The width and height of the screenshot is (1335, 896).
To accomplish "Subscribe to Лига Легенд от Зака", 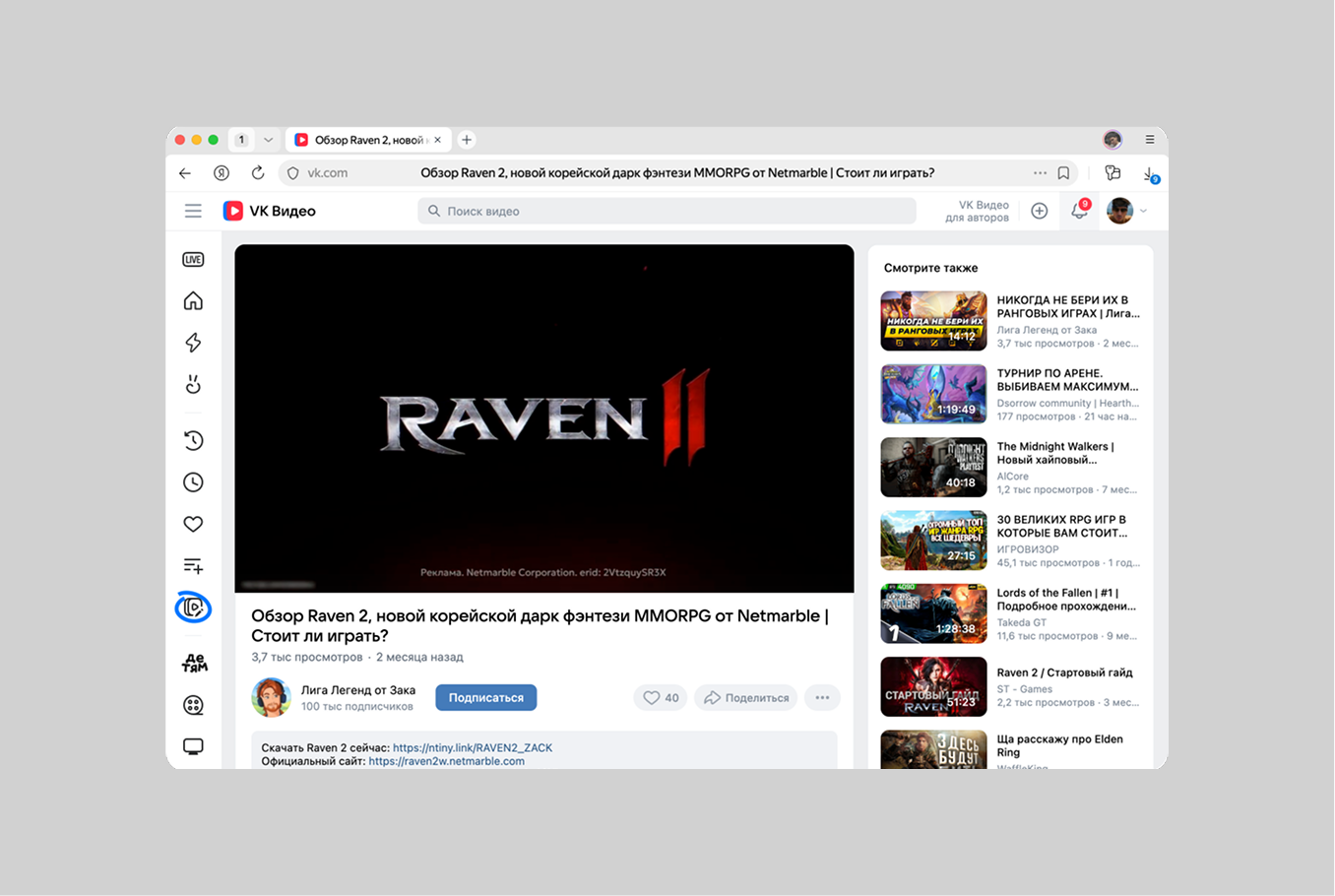I will (x=485, y=697).
